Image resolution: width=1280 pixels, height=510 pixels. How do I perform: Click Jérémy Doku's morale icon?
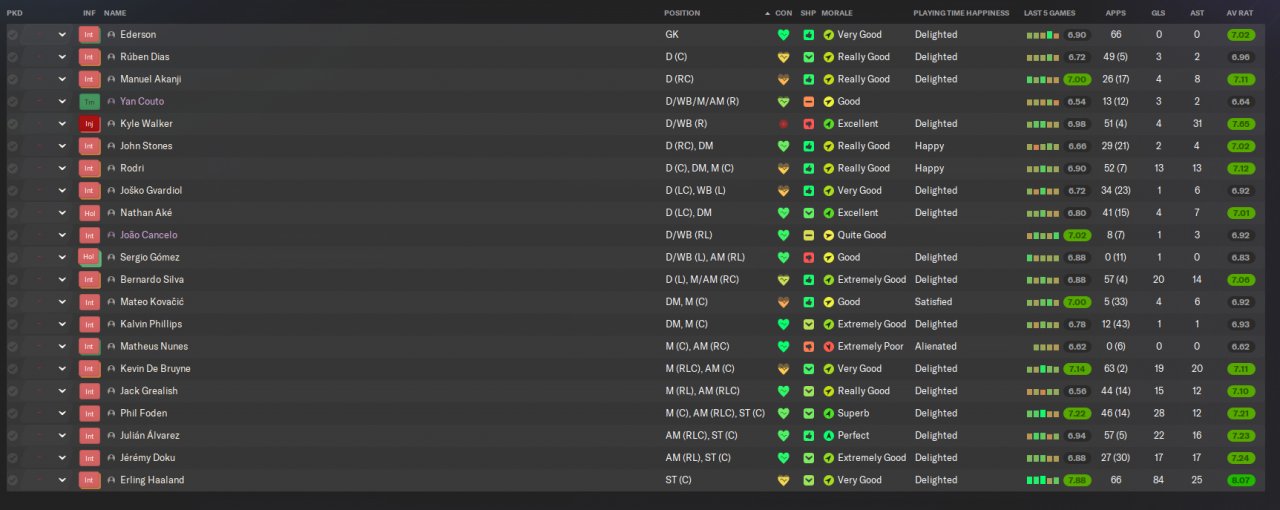click(828, 458)
